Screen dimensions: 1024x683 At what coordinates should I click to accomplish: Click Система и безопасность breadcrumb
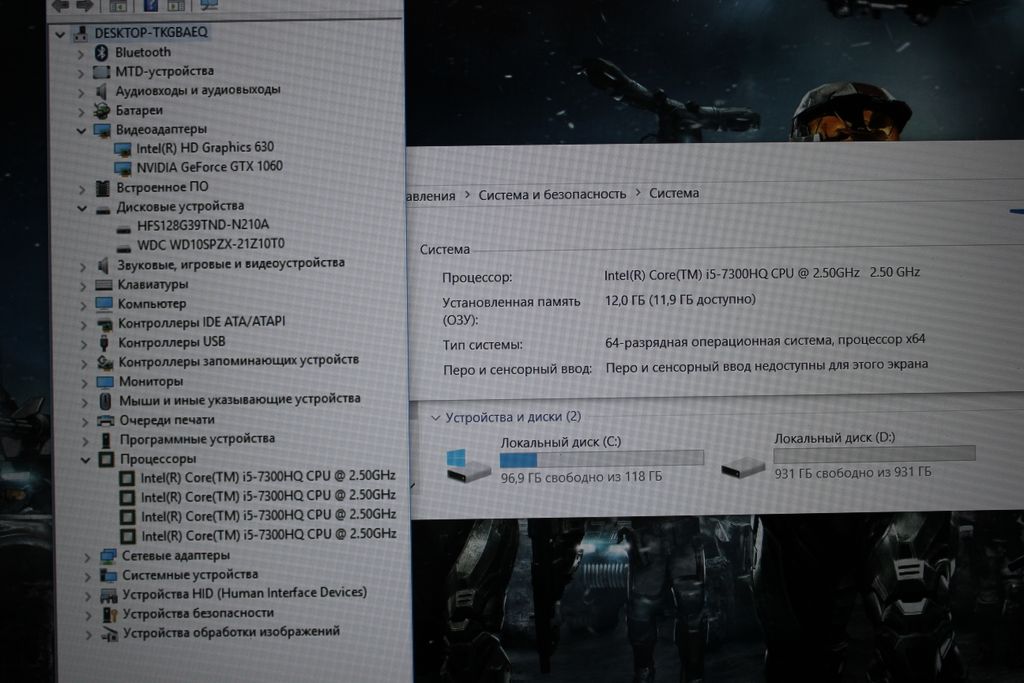click(552, 194)
